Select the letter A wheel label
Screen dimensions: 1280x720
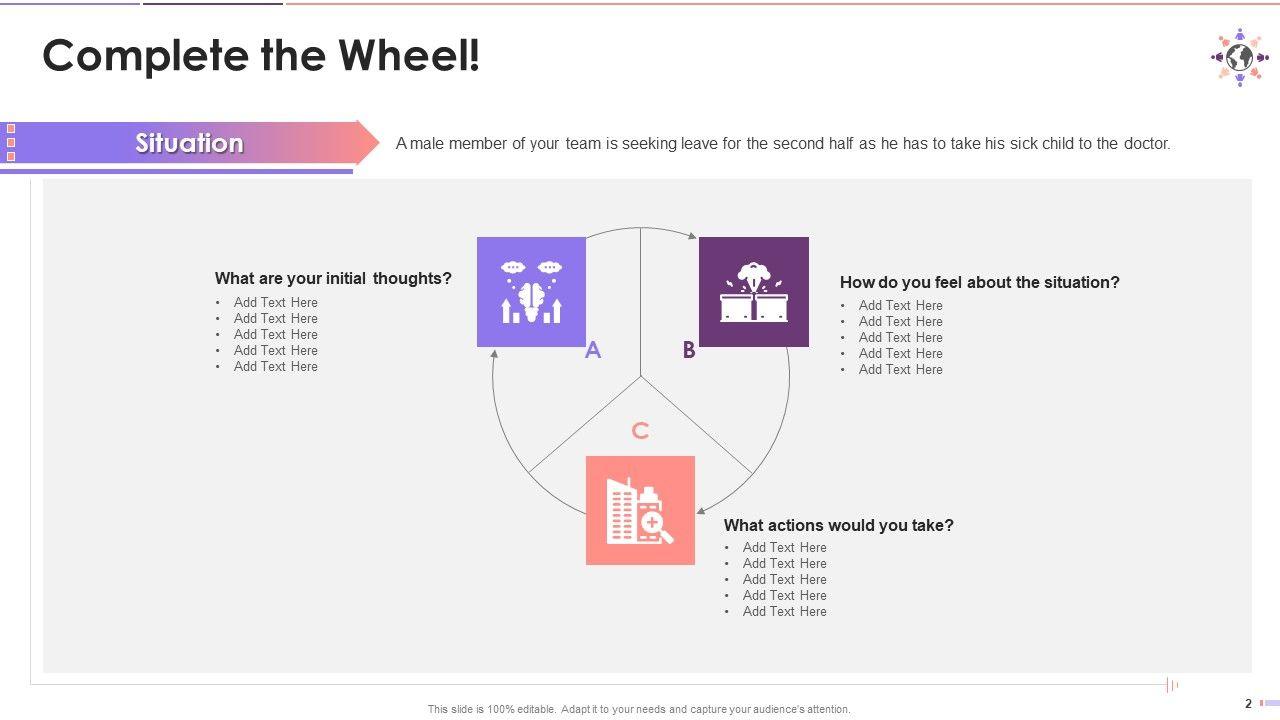point(593,350)
